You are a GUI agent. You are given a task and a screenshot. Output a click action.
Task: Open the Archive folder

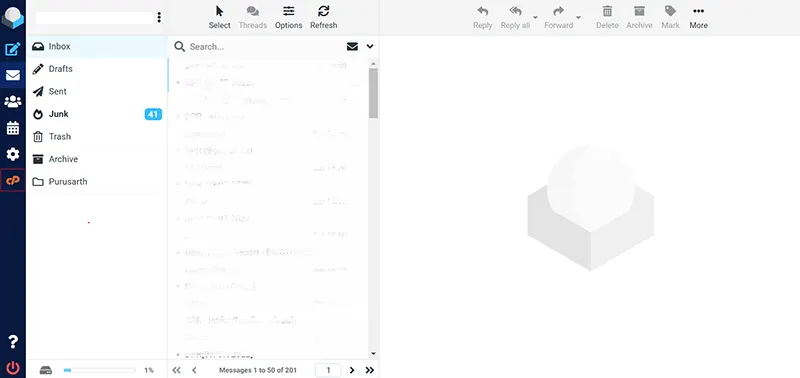[97, 159]
